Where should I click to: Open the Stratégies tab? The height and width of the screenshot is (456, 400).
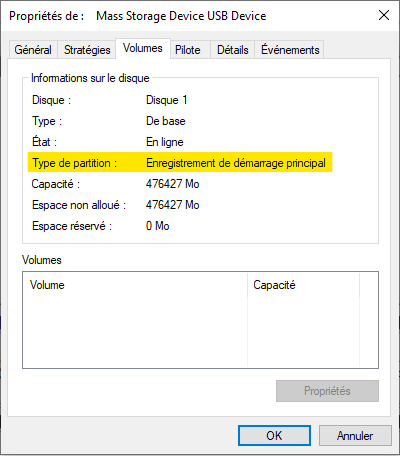pos(87,50)
